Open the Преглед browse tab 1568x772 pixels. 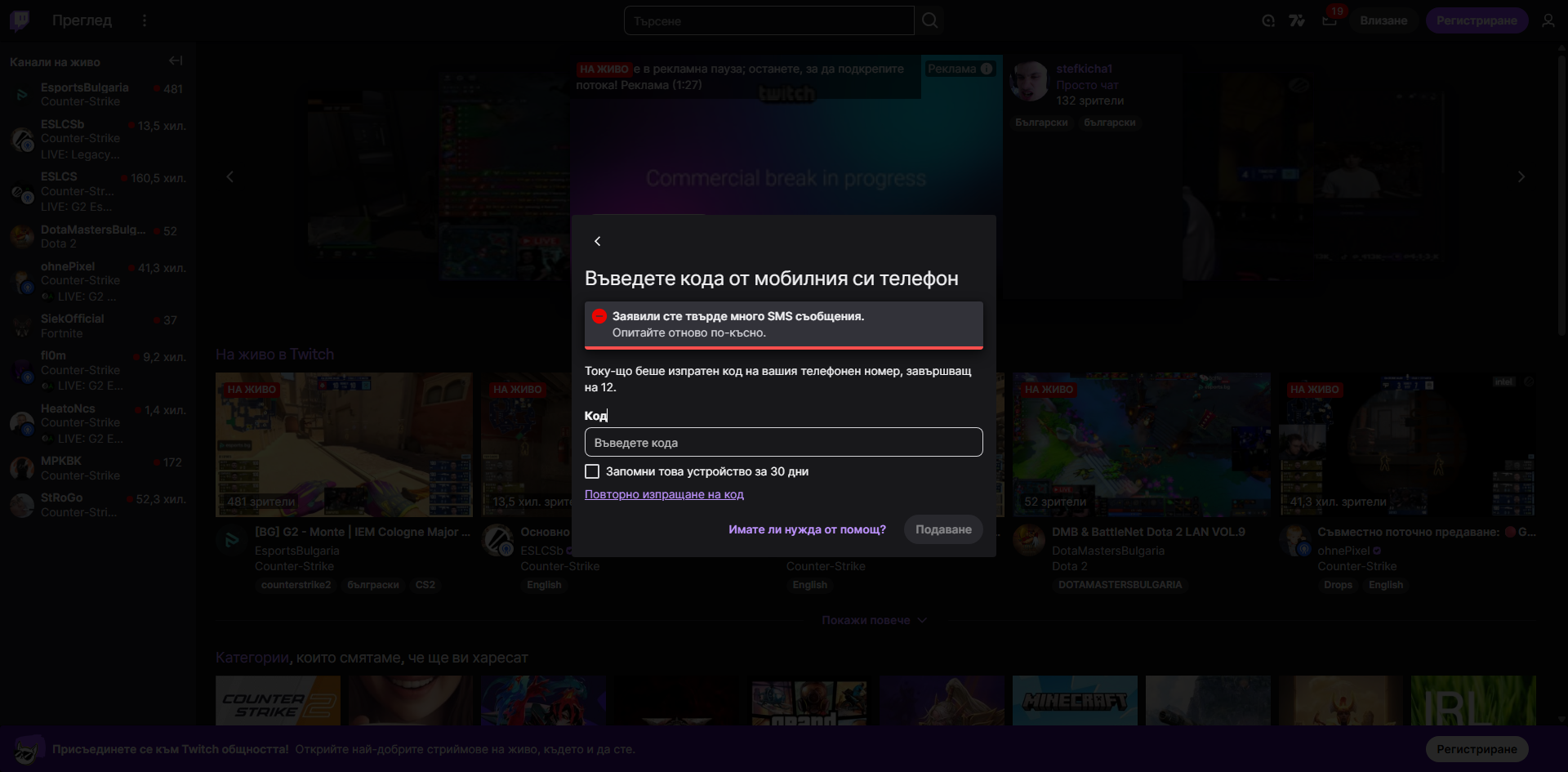(82, 20)
